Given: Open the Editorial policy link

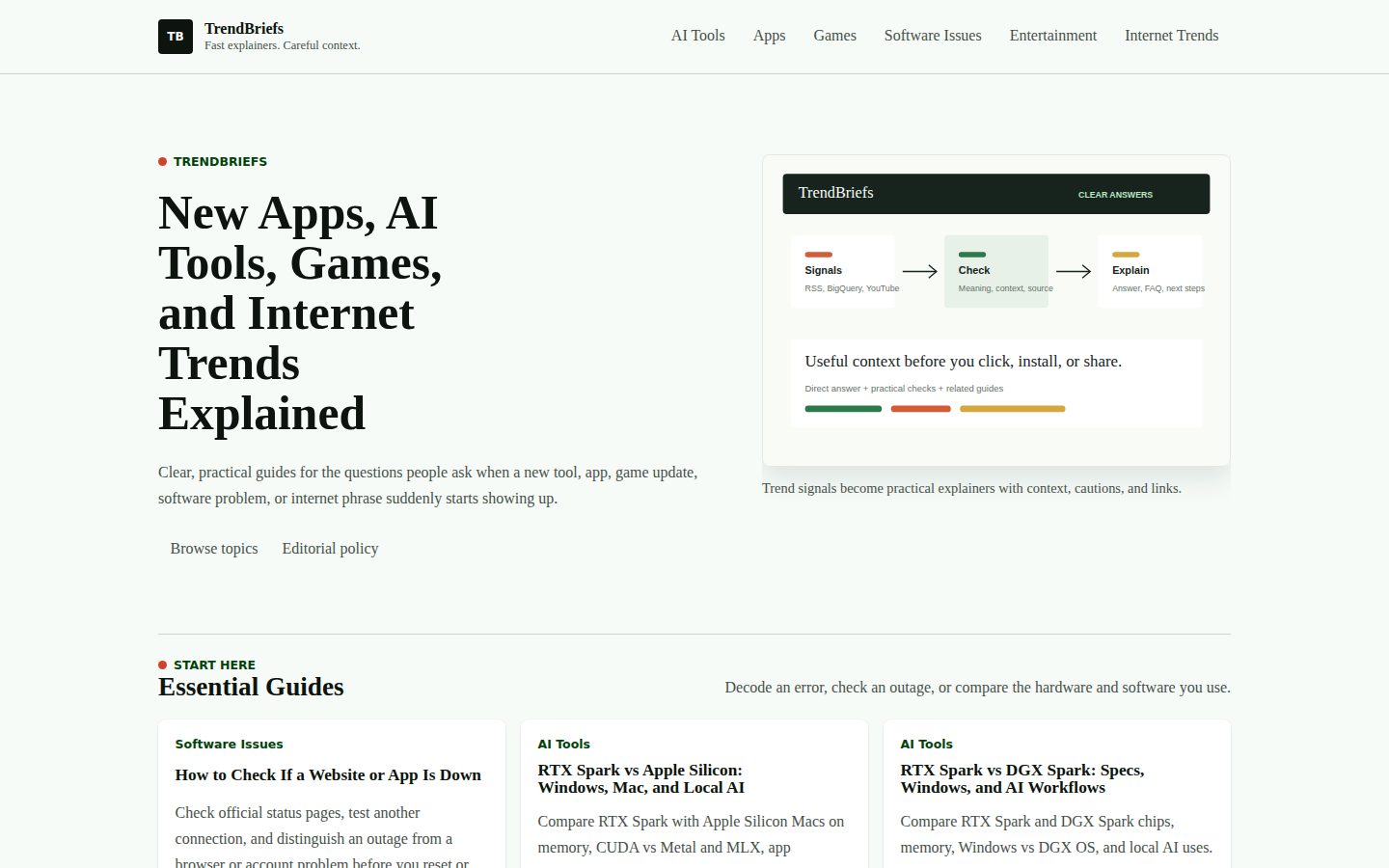Looking at the screenshot, I should click(330, 549).
